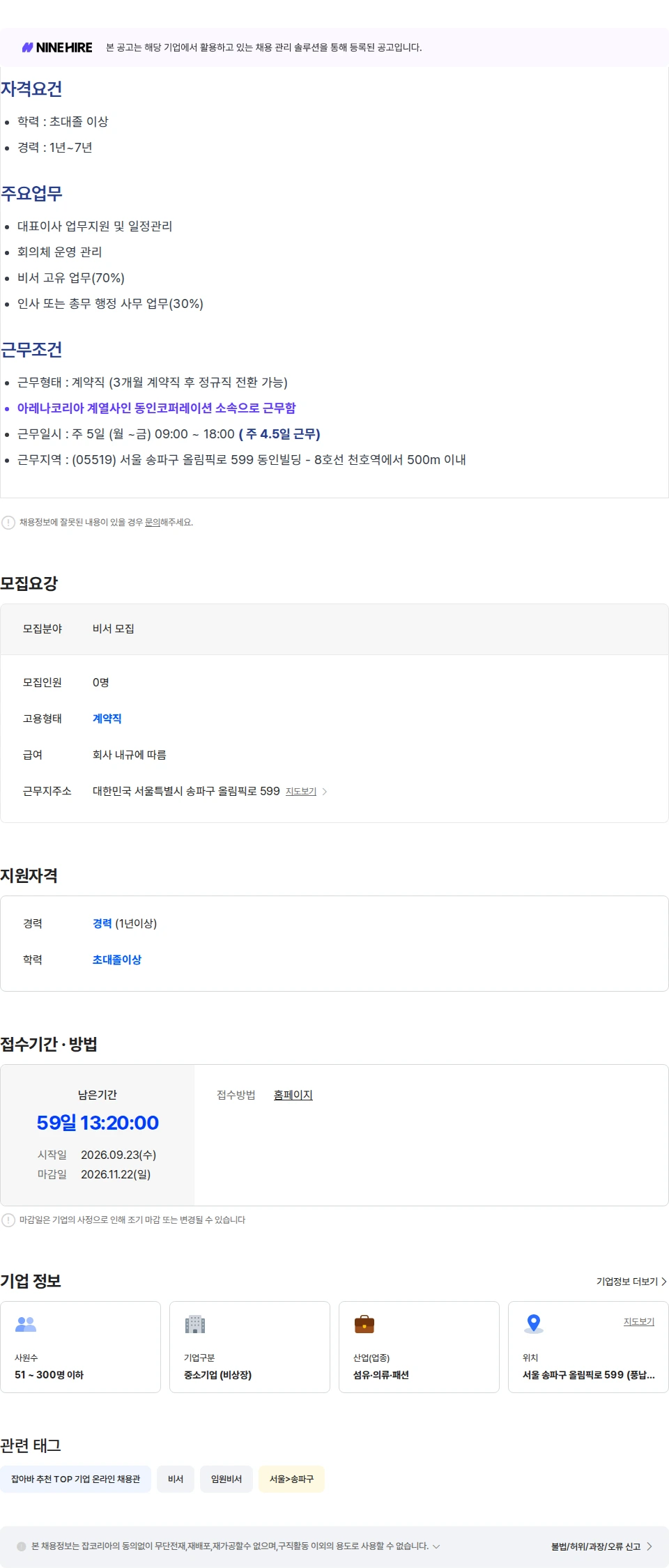Click the map pin icon in 위치 card
The width and height of the screenshot is (669, 1568).
coord(534,1324)
